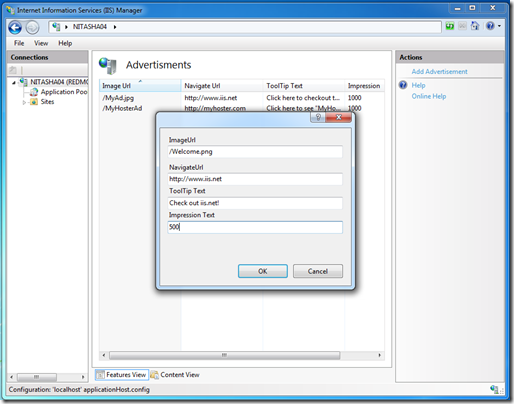Click the Impression Text field containing 500
Viewport: 514px width, 404px height.
255,227
